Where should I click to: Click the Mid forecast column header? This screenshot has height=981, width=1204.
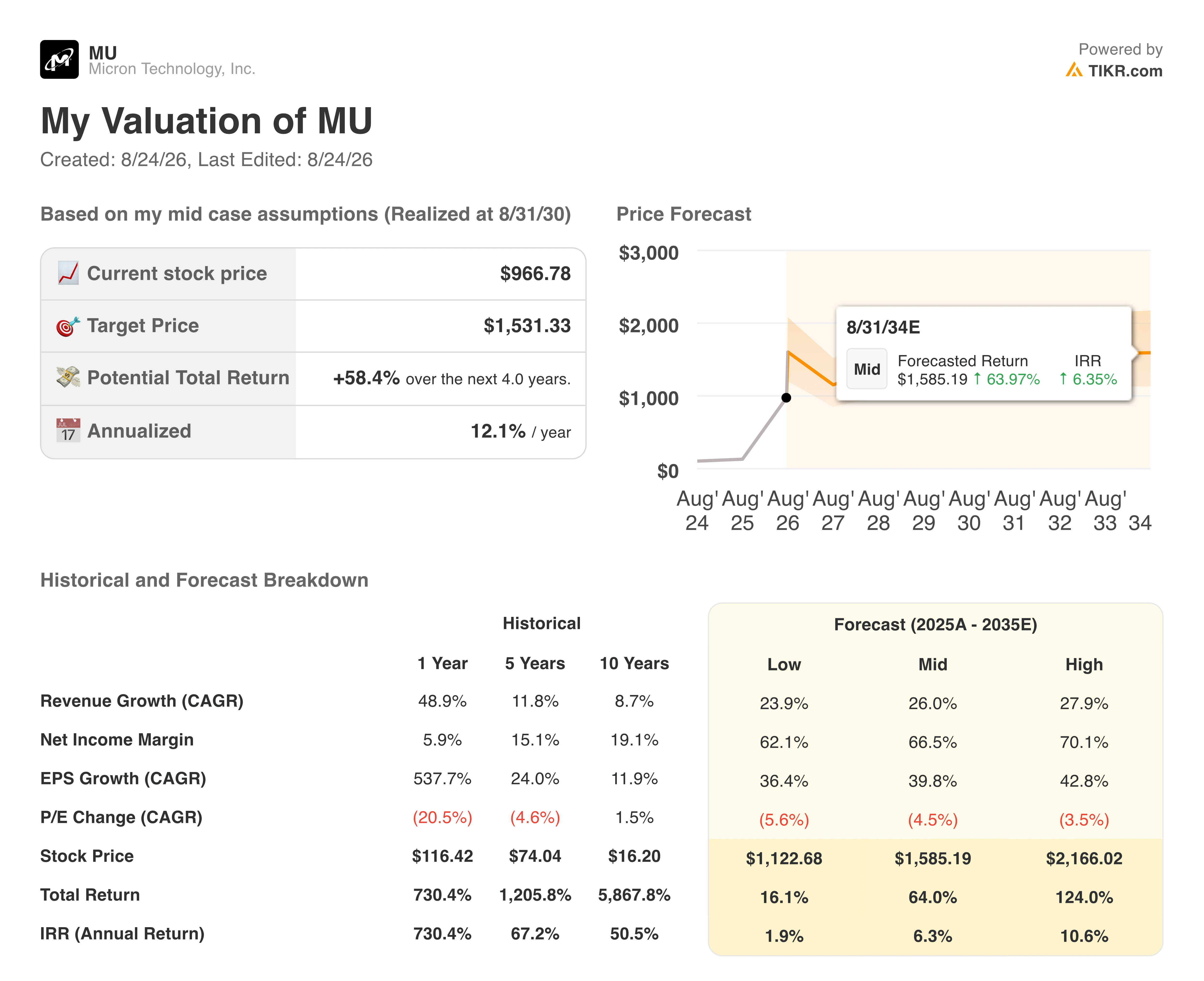coord(933,665)
